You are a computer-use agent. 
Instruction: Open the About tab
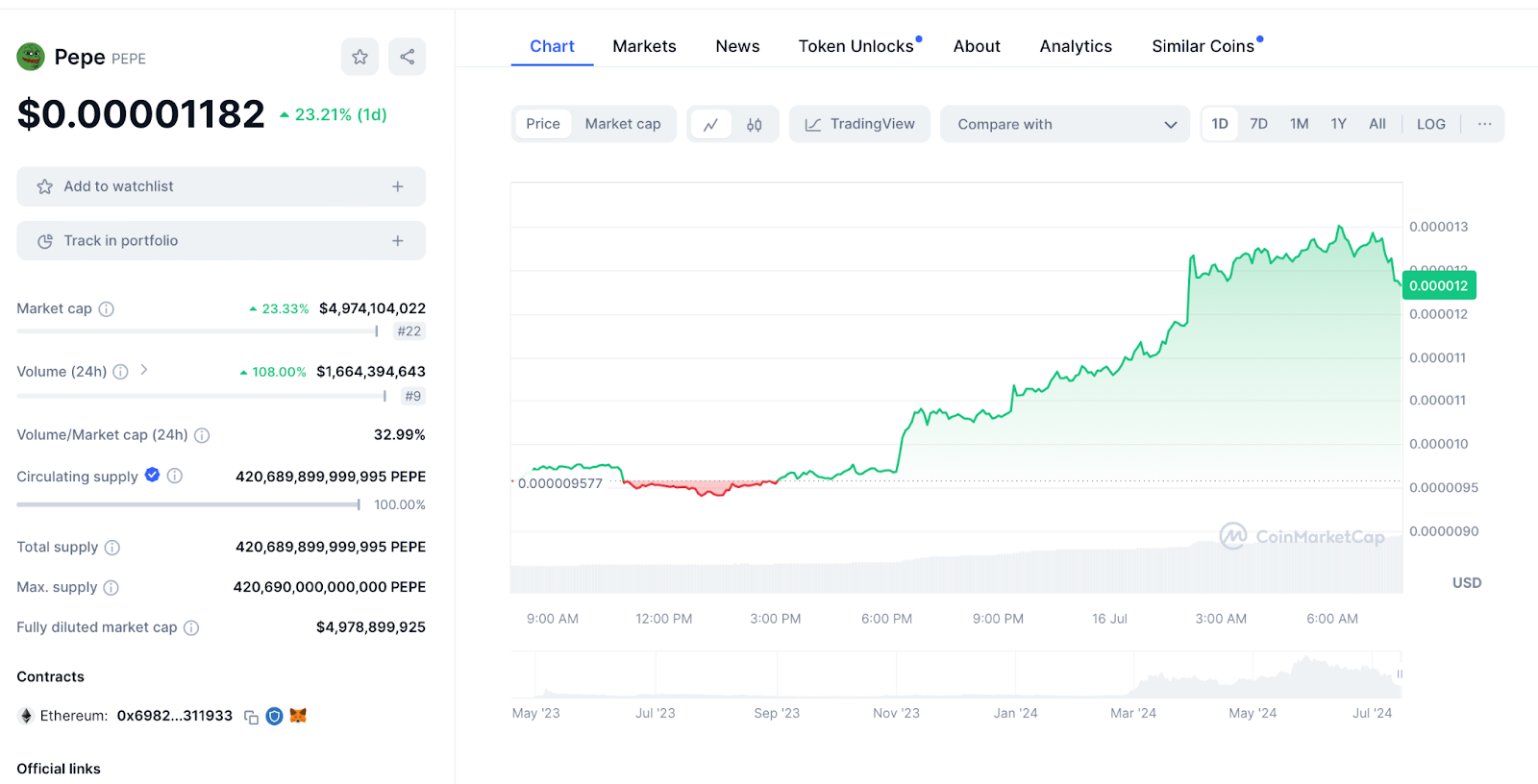(977, 46)
